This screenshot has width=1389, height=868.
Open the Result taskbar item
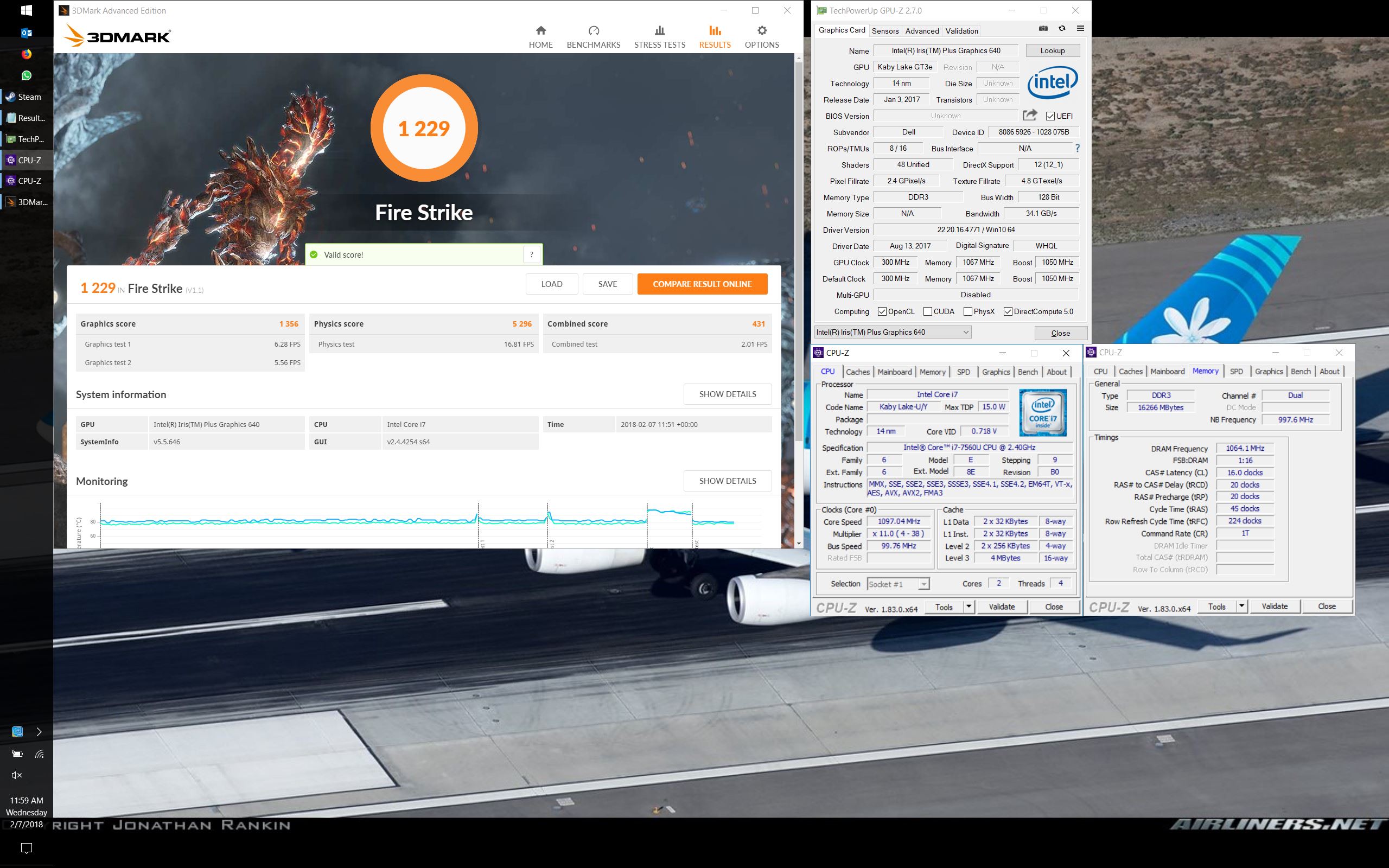[x=27, y=118]
